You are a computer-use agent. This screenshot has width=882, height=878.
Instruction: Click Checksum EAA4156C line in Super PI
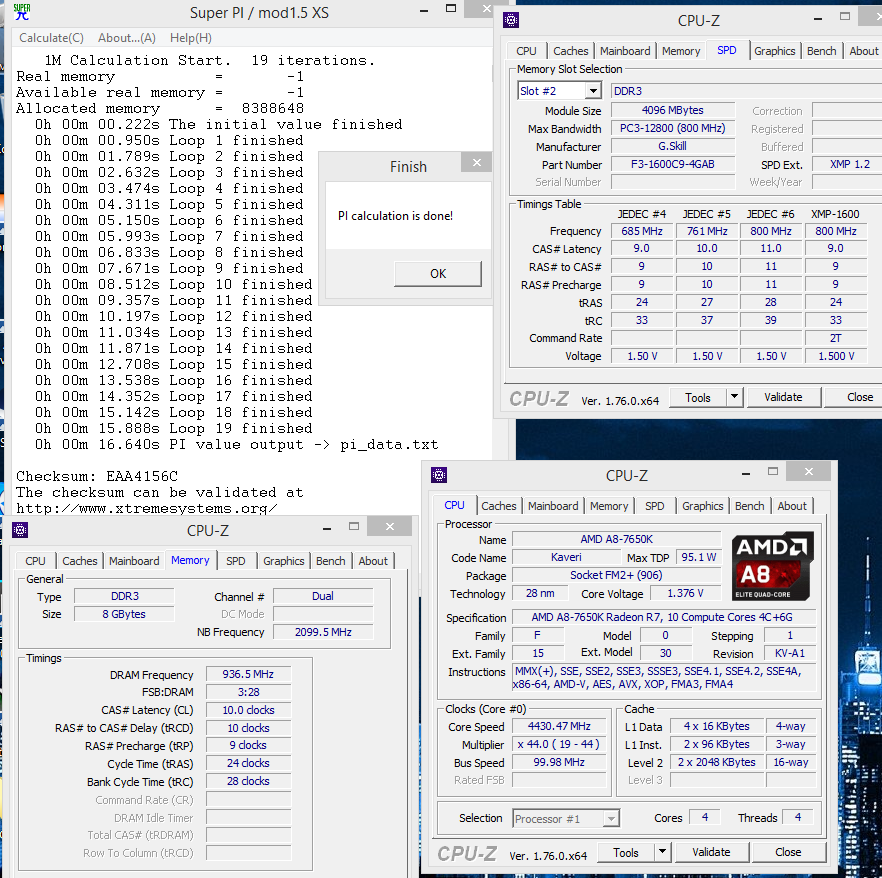point(97,476)
